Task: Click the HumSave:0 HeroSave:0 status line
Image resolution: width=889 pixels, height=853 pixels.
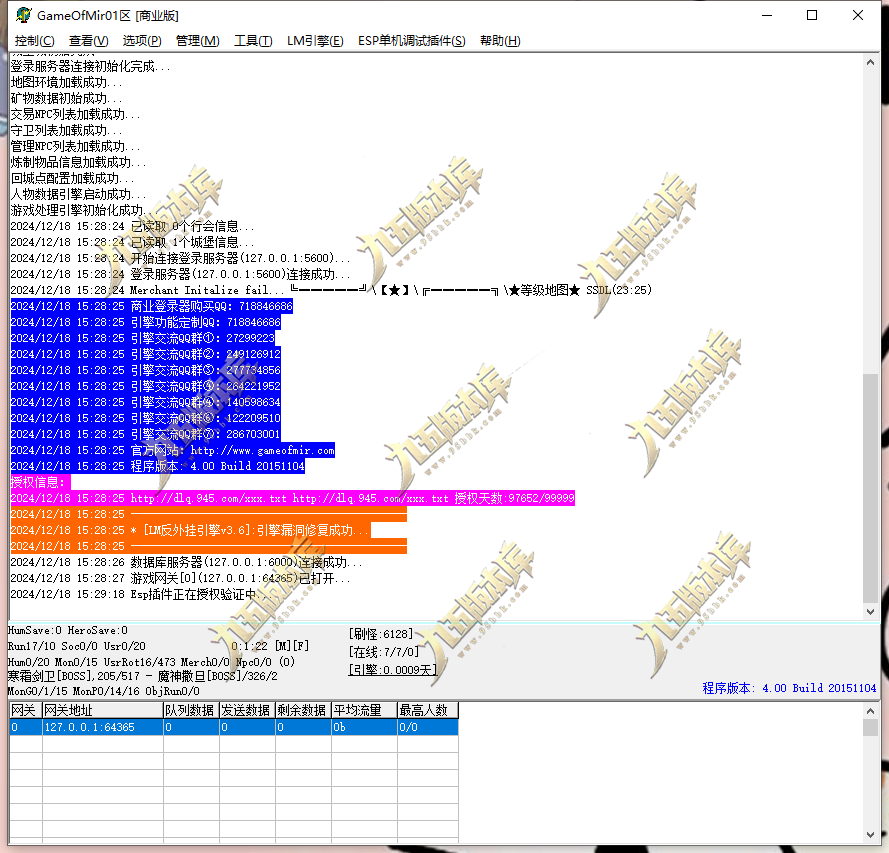Action: tap(67, 630)
